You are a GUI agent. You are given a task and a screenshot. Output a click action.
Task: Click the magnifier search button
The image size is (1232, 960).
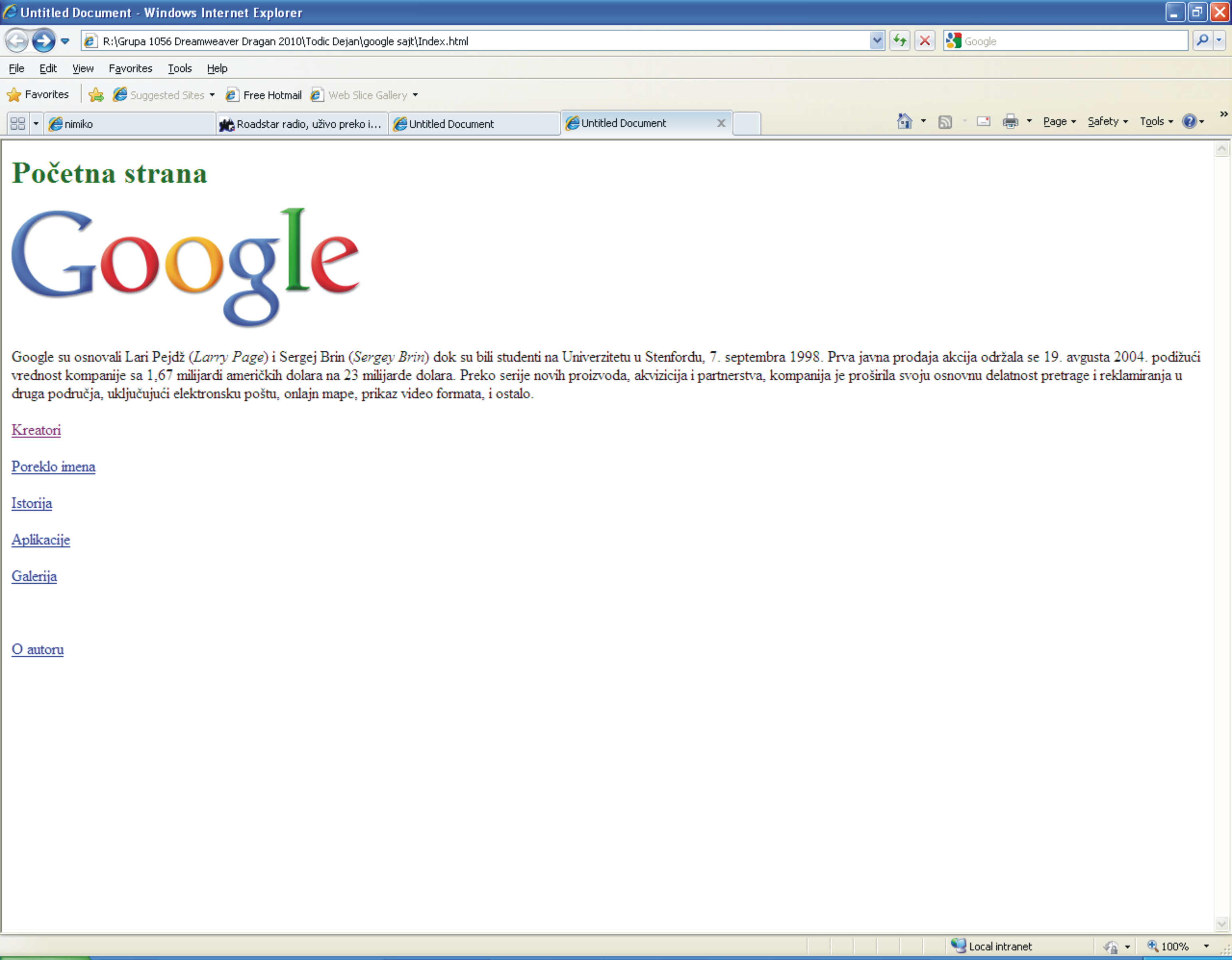(1202, 41)
